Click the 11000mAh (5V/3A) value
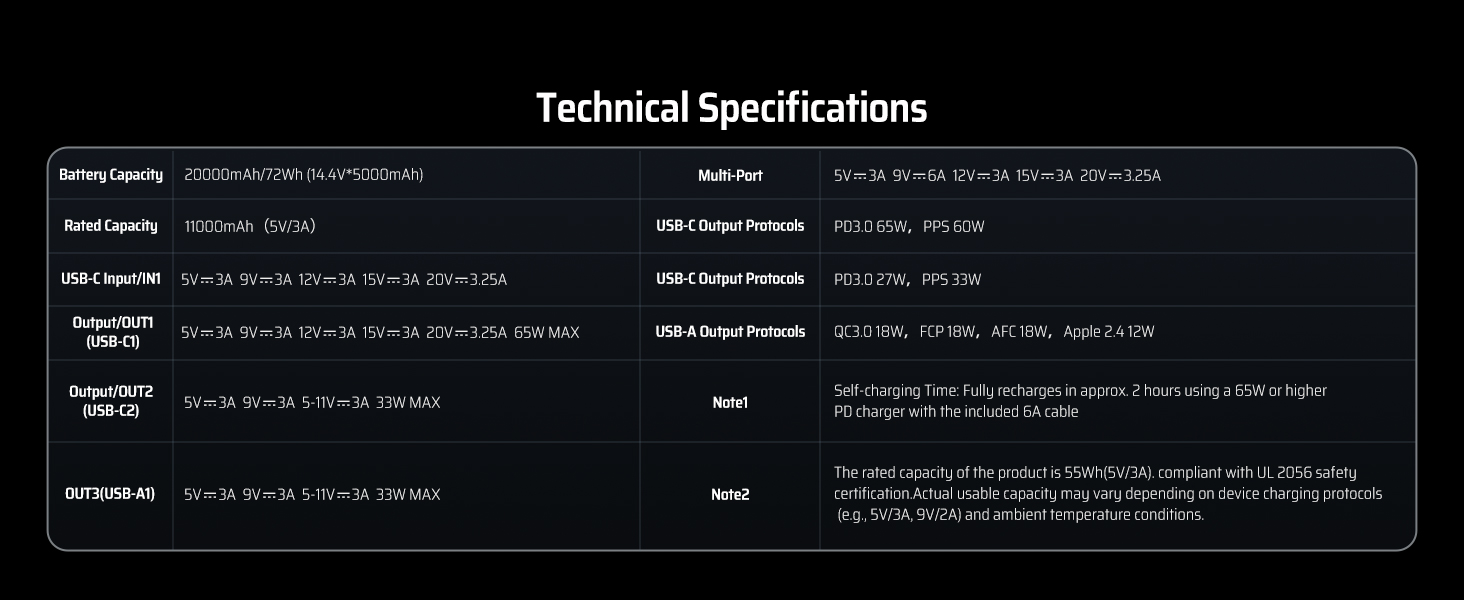Viewport: 1464px width, 600px height. tap(249, 227)
